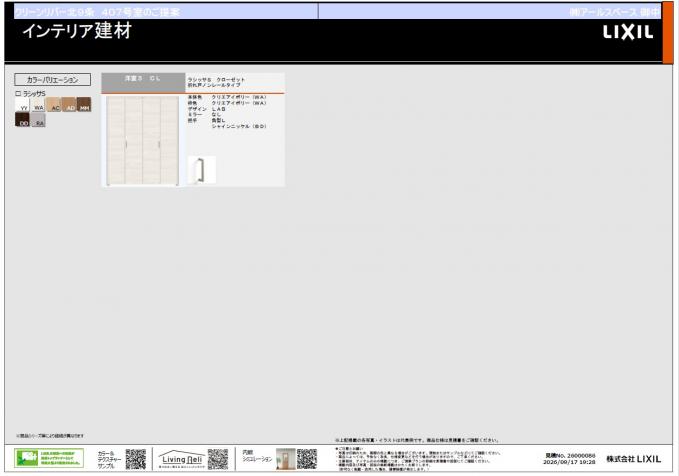679x476 pixels.
Task: Click the カラー&テクスチャーサンプル label
Action: point(109,460)
